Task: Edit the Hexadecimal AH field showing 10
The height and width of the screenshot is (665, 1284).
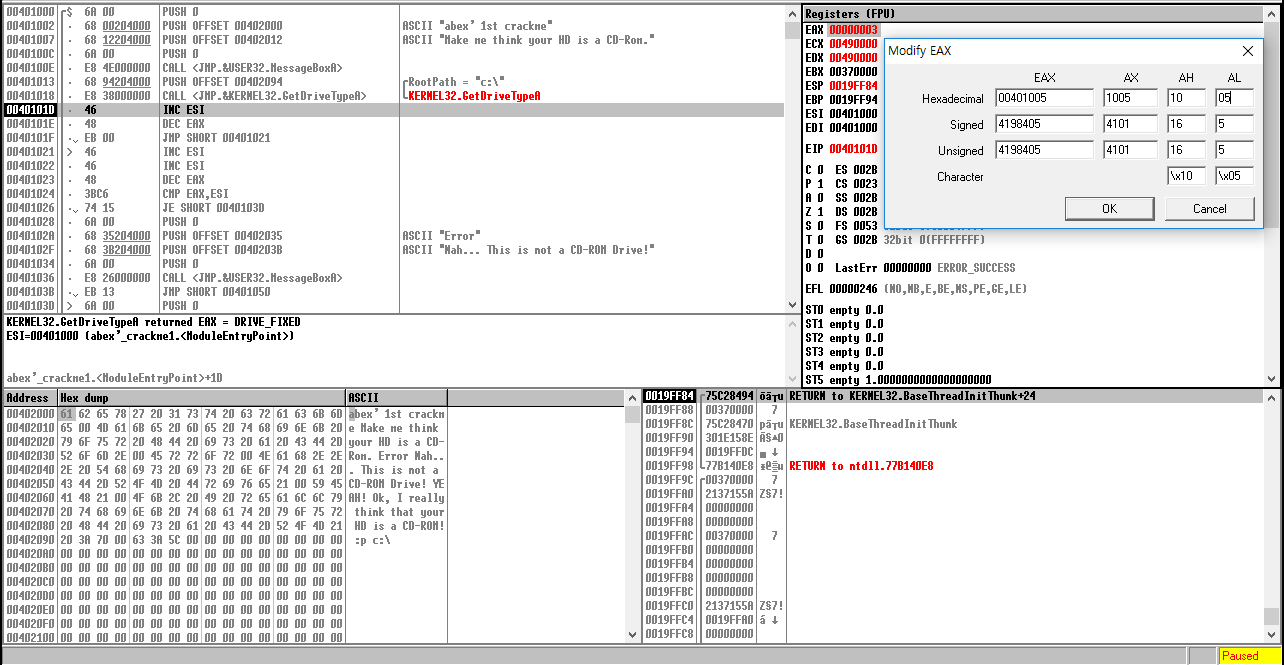Action: click(x=1186, y=98)
